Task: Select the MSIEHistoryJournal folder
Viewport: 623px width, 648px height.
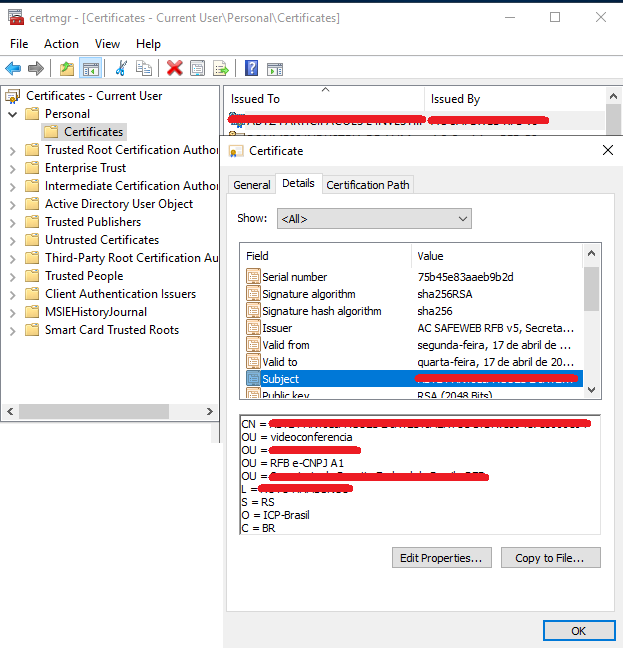Action: [96, 312]
